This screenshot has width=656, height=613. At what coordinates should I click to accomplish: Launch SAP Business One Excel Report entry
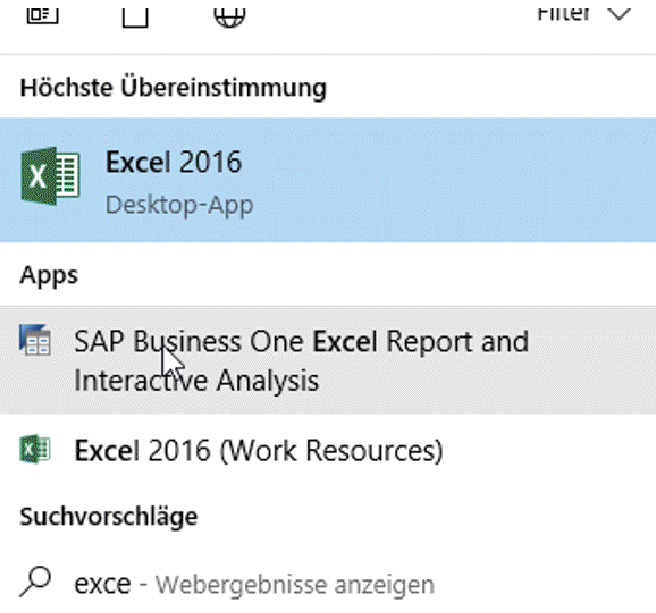301,342
